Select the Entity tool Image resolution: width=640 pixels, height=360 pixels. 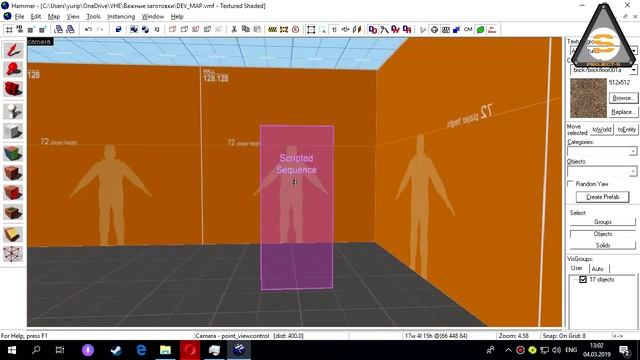(13, 111)
